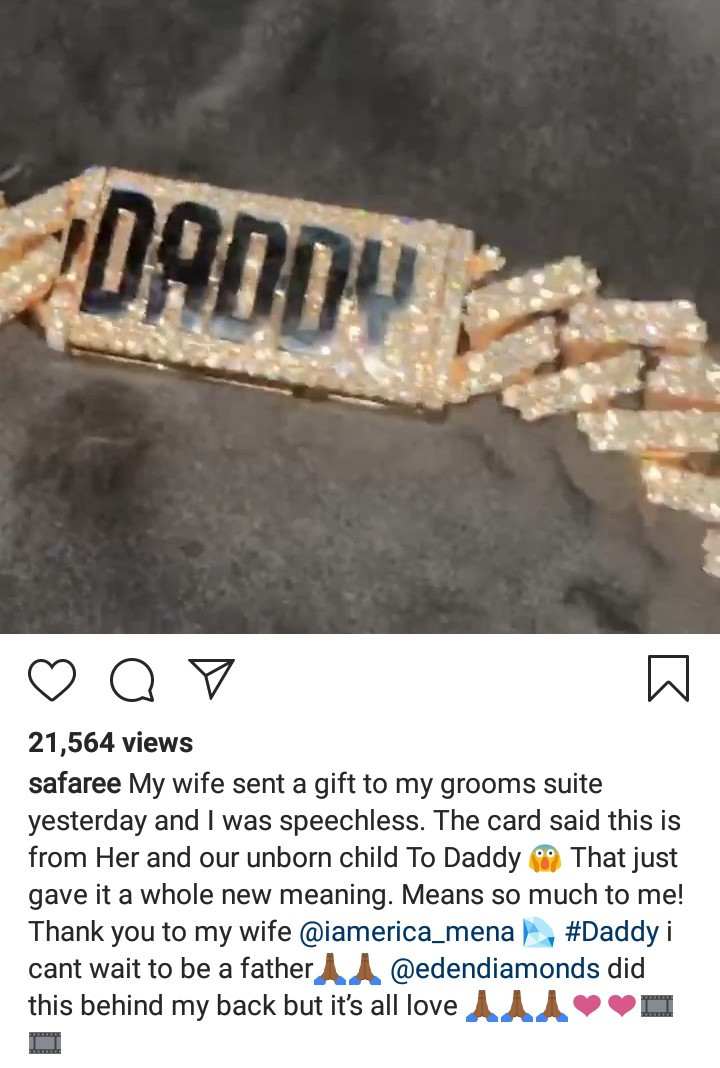This screenshot has width=720, height=1068.
Task: View the 21,564 views count
Action: click(110, 742)
